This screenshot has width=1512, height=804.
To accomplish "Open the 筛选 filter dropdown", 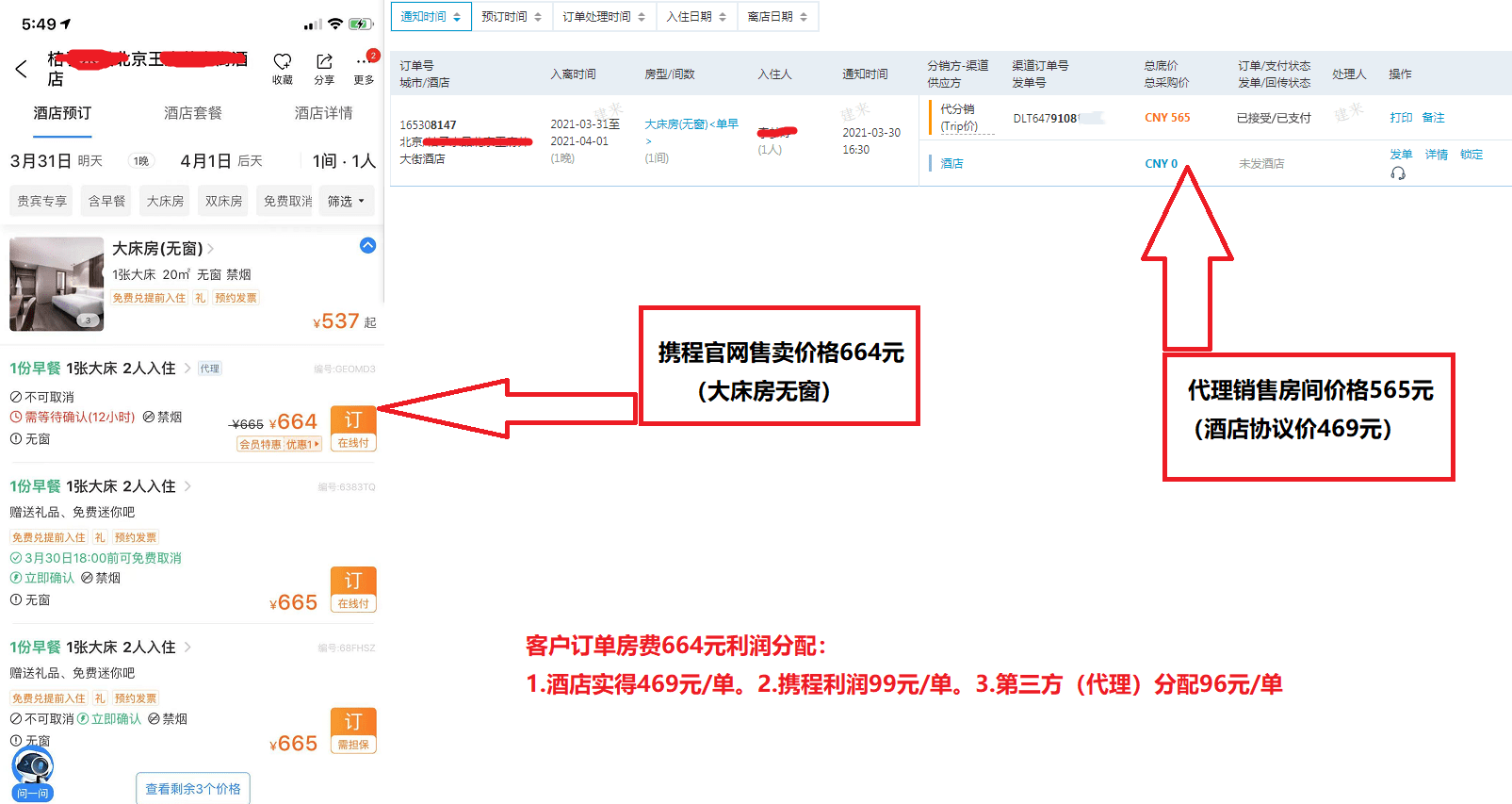I will pos(346,201).
